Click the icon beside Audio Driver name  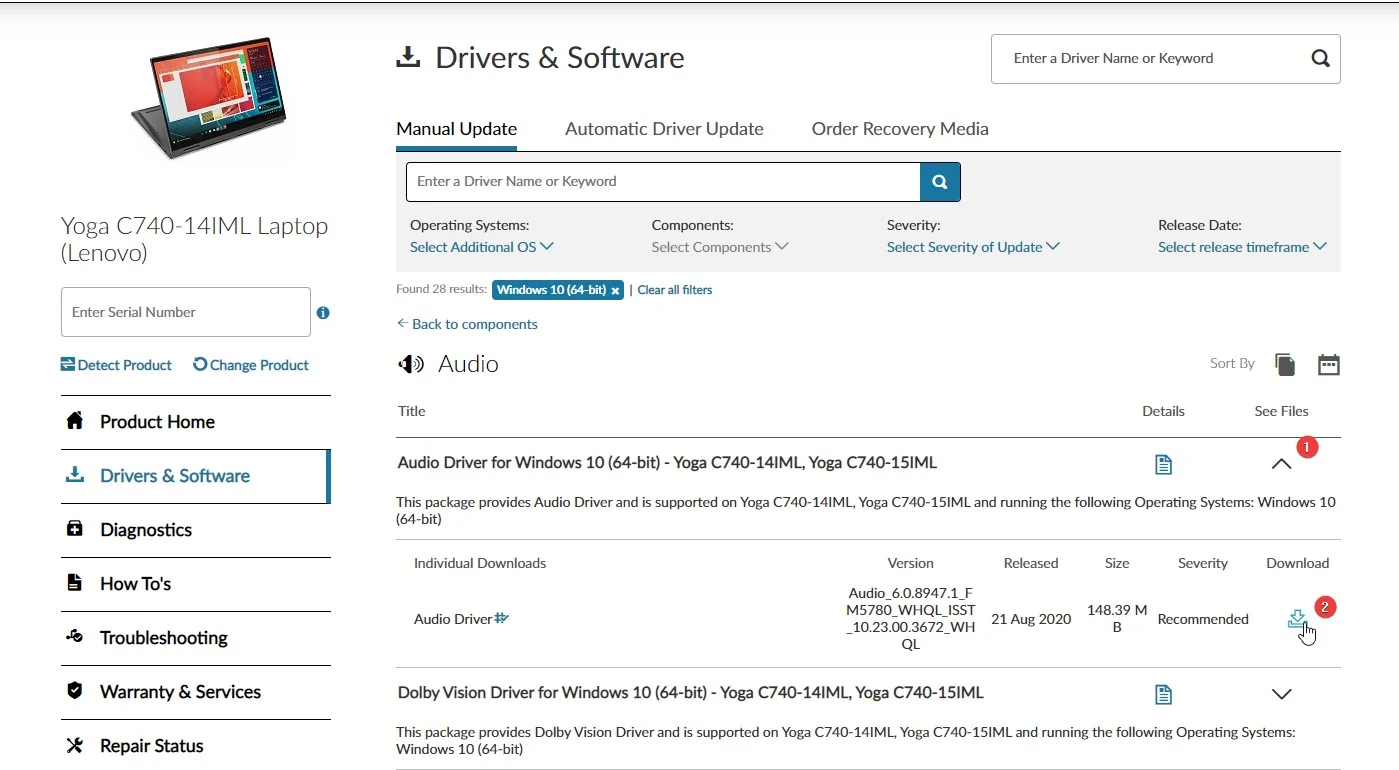click(x=502, y=618)
